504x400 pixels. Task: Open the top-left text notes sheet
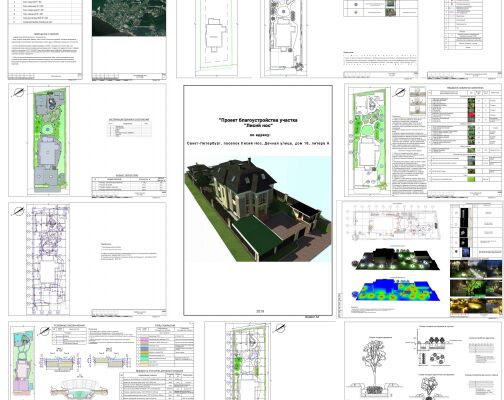pyautogui.click(x=45, y=40)
